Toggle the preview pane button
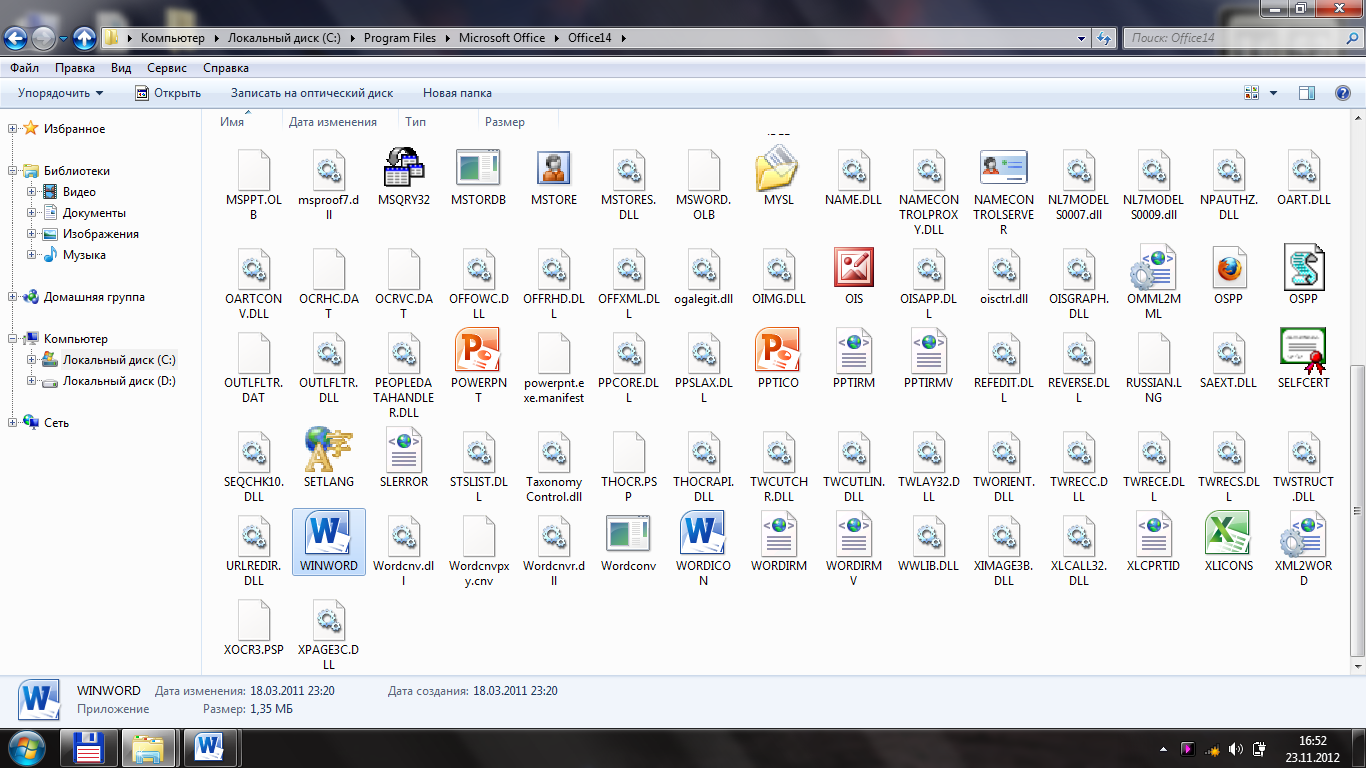The width and height of the screenshot is (1366, 768). pyautogui.click(x=1306, y=93)
